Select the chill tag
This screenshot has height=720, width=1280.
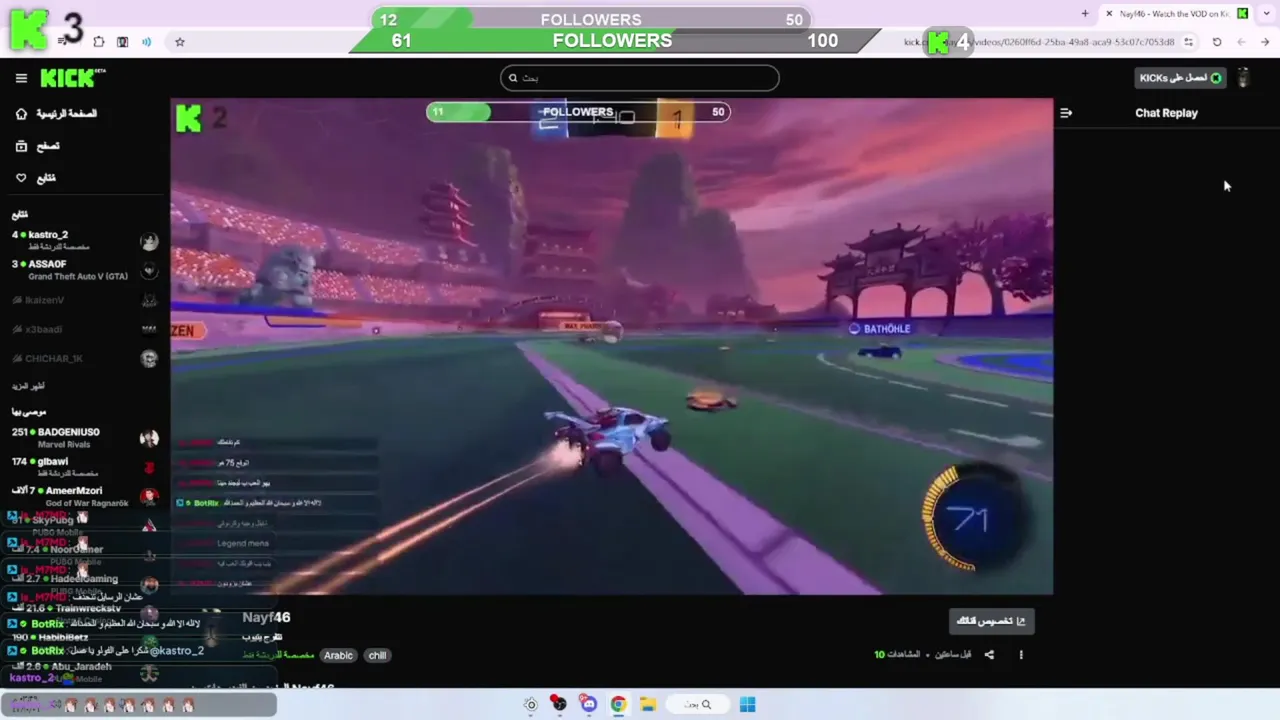tap(377, 655)
